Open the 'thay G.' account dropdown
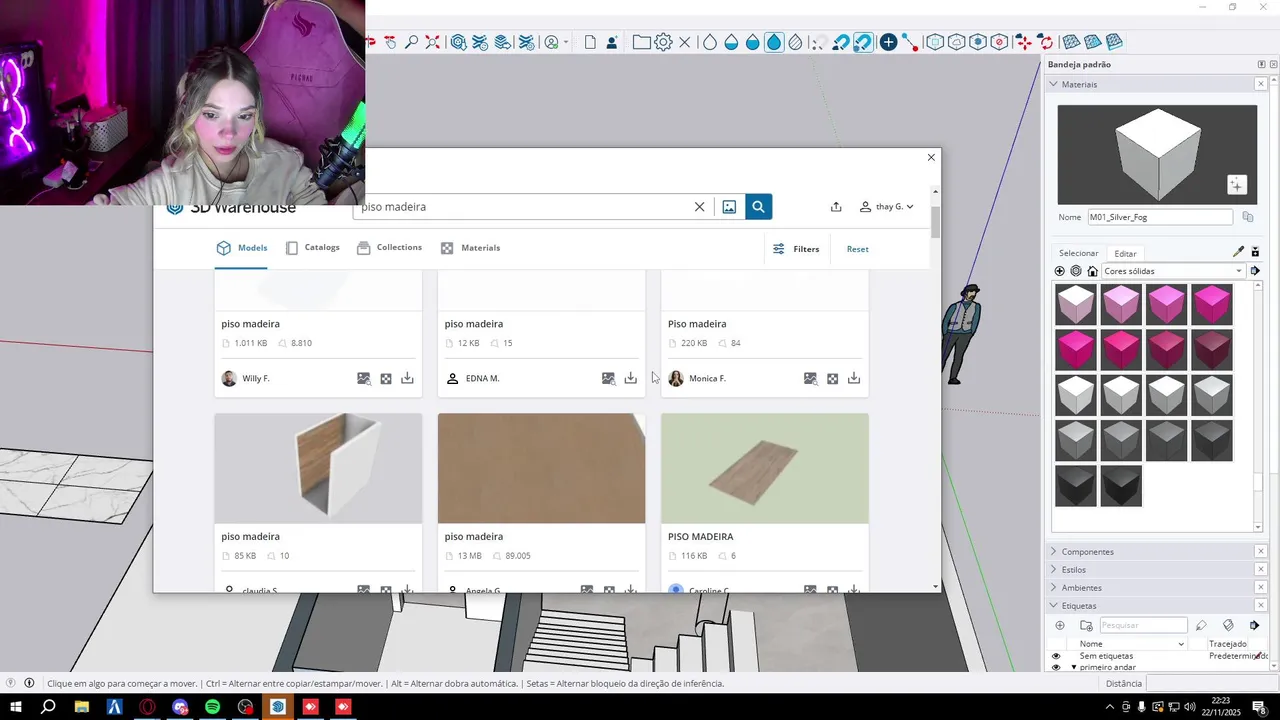The image size is (1280, 720). click(886, 207)
